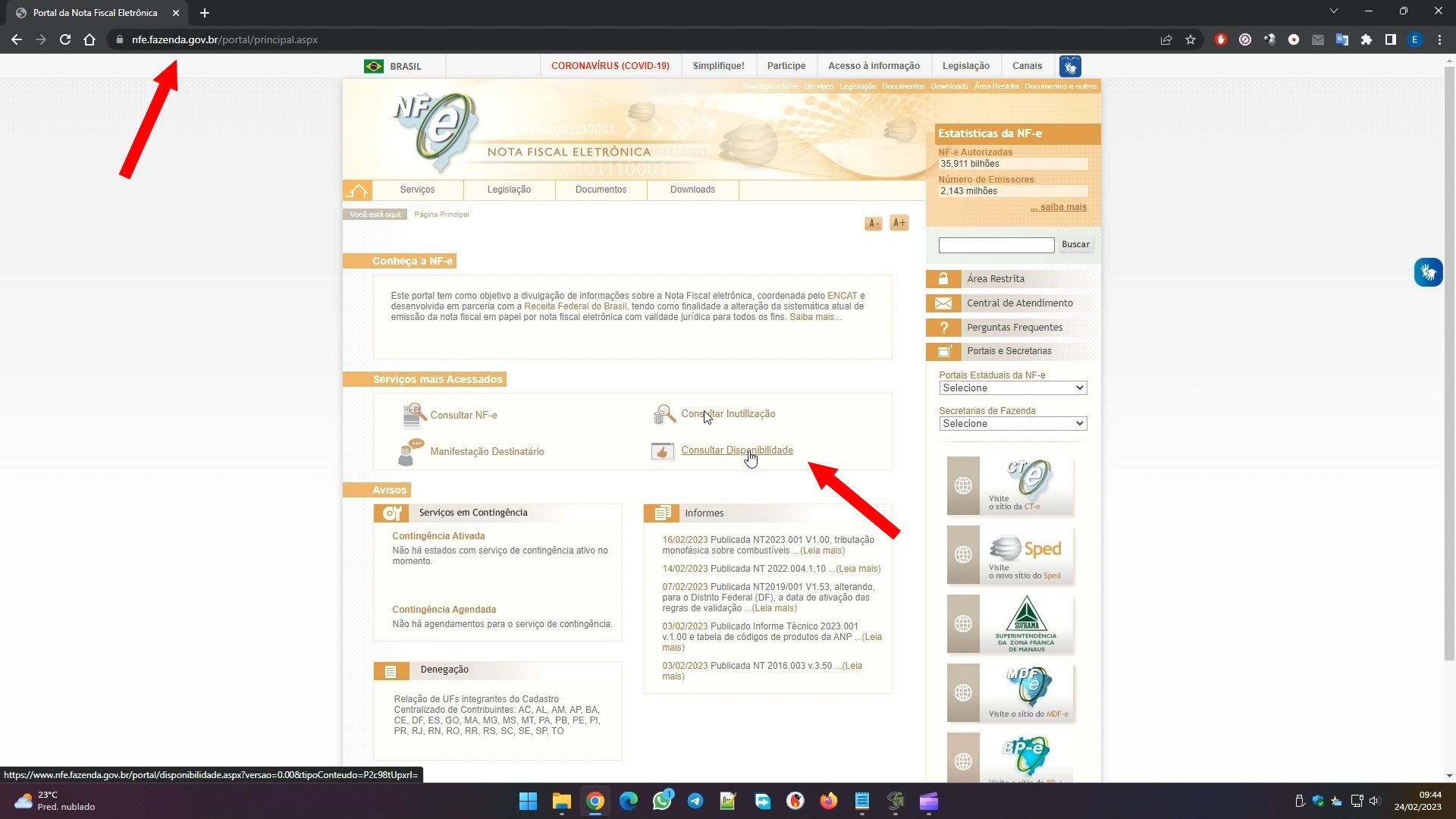The width and height of the screenshot is (1456, 819).
Task: Click the Perguntas Frequentes question mark icon
Action: tap(943, 328)
